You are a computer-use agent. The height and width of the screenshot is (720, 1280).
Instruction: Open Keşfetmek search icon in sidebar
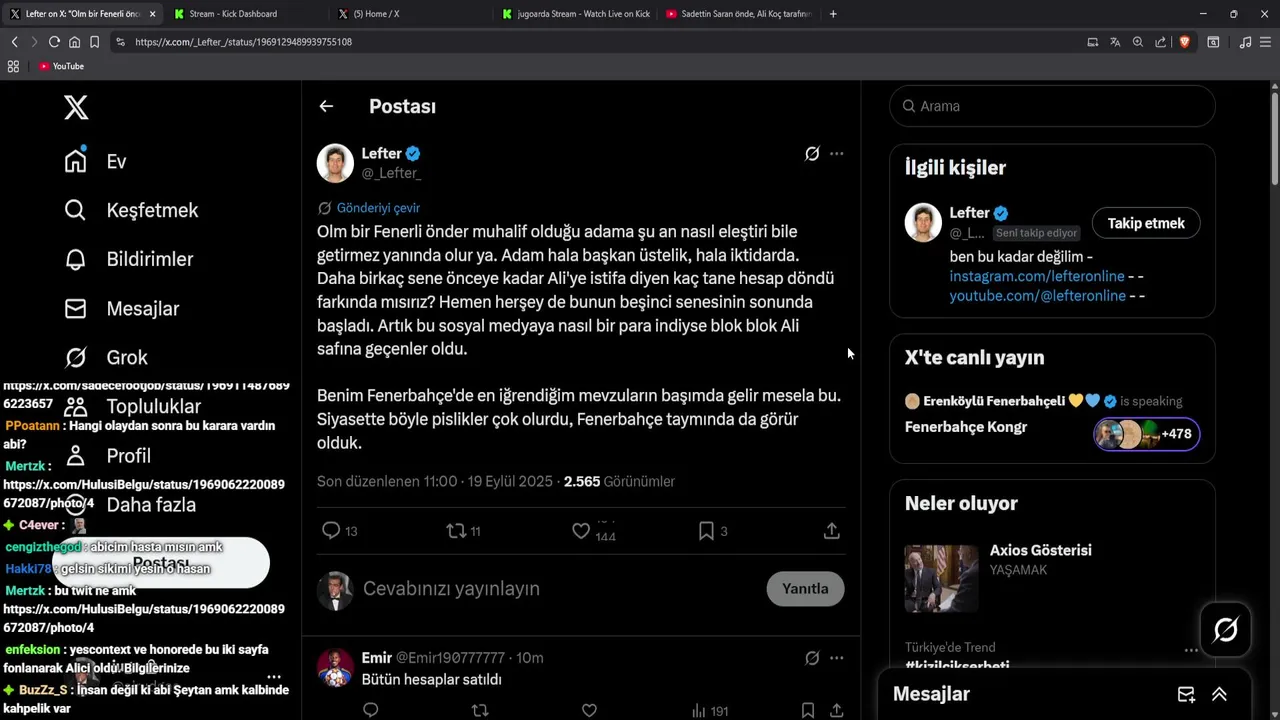click(75, 210)
